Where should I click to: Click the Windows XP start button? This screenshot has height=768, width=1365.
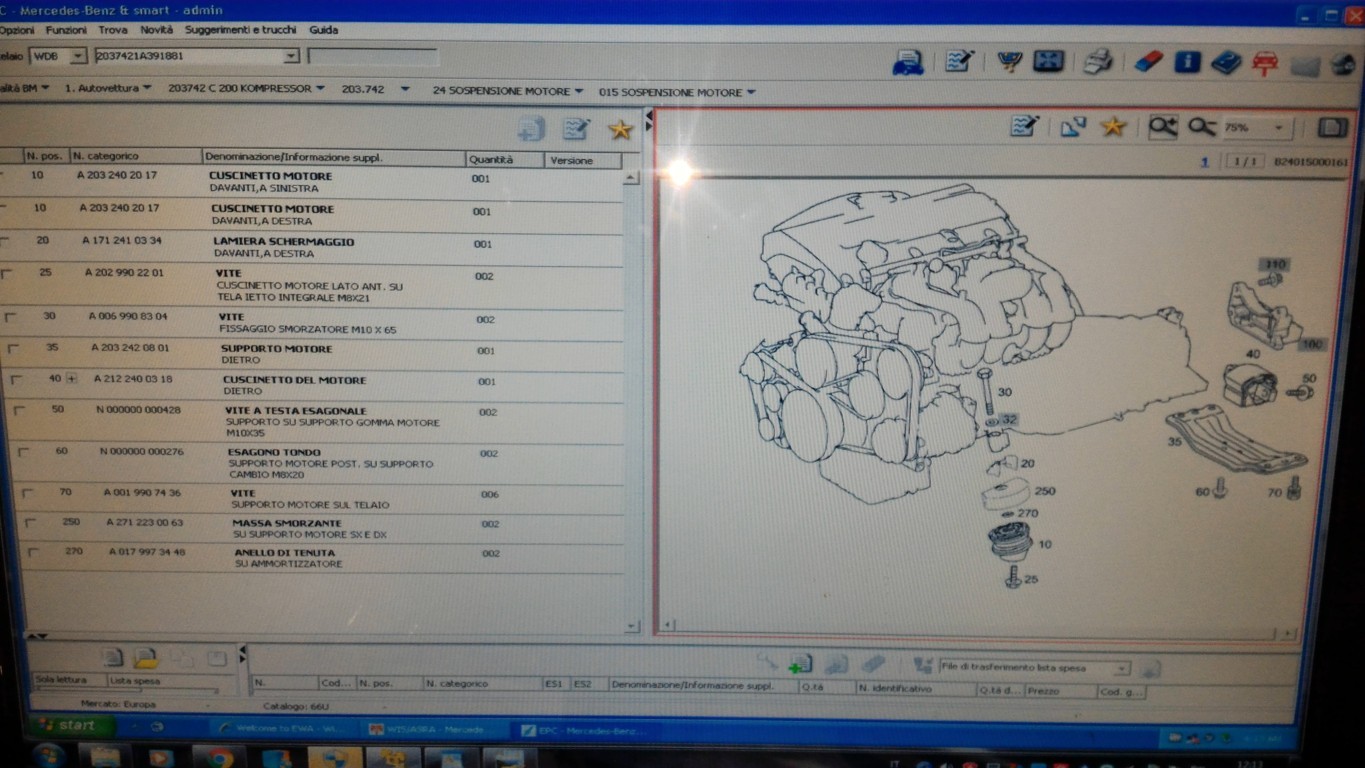pyautogui.click(x=65, y=725)
